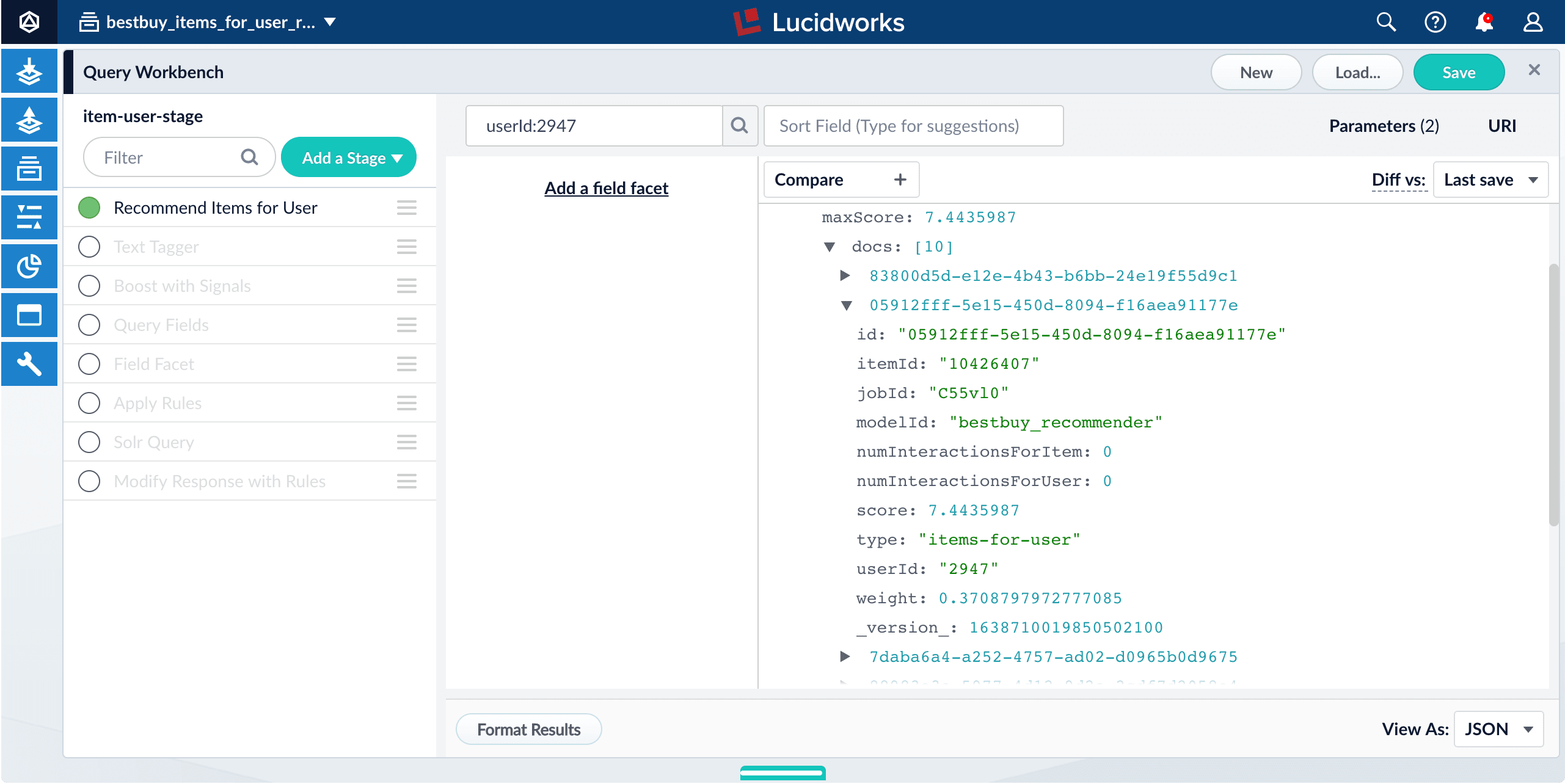Open global search using magnifier icon
This screenshot has width=1565, height=784.
[x=1385, y=22]
